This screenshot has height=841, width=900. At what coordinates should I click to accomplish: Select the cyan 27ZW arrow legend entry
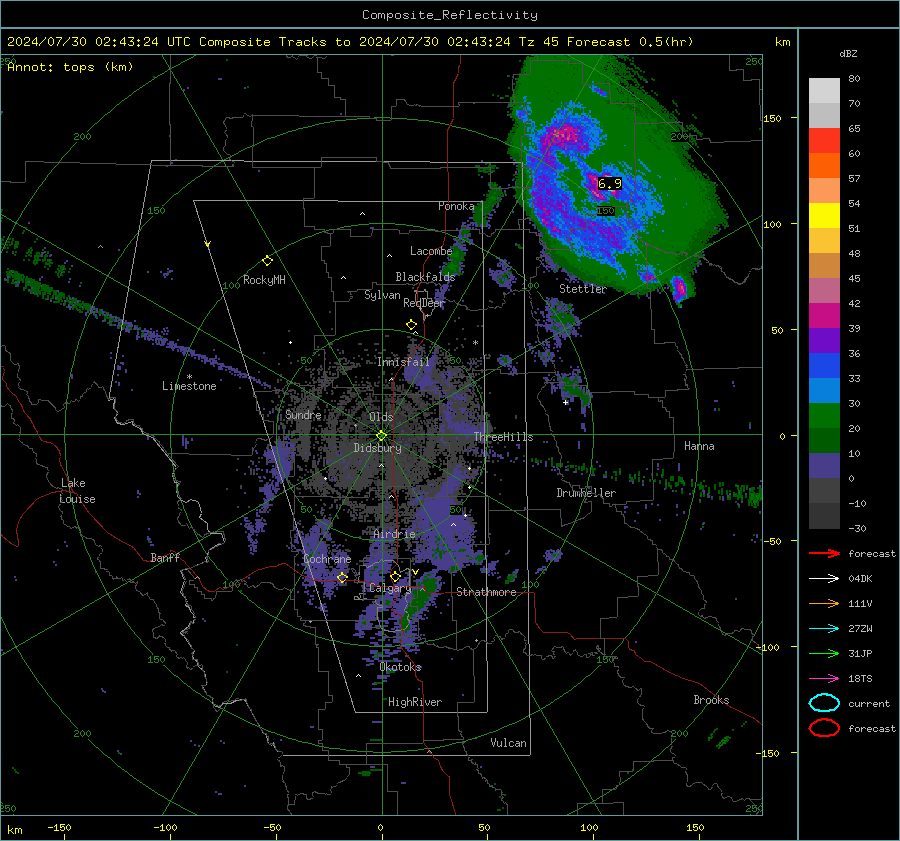pyautogui.click(x=824, y=629)
